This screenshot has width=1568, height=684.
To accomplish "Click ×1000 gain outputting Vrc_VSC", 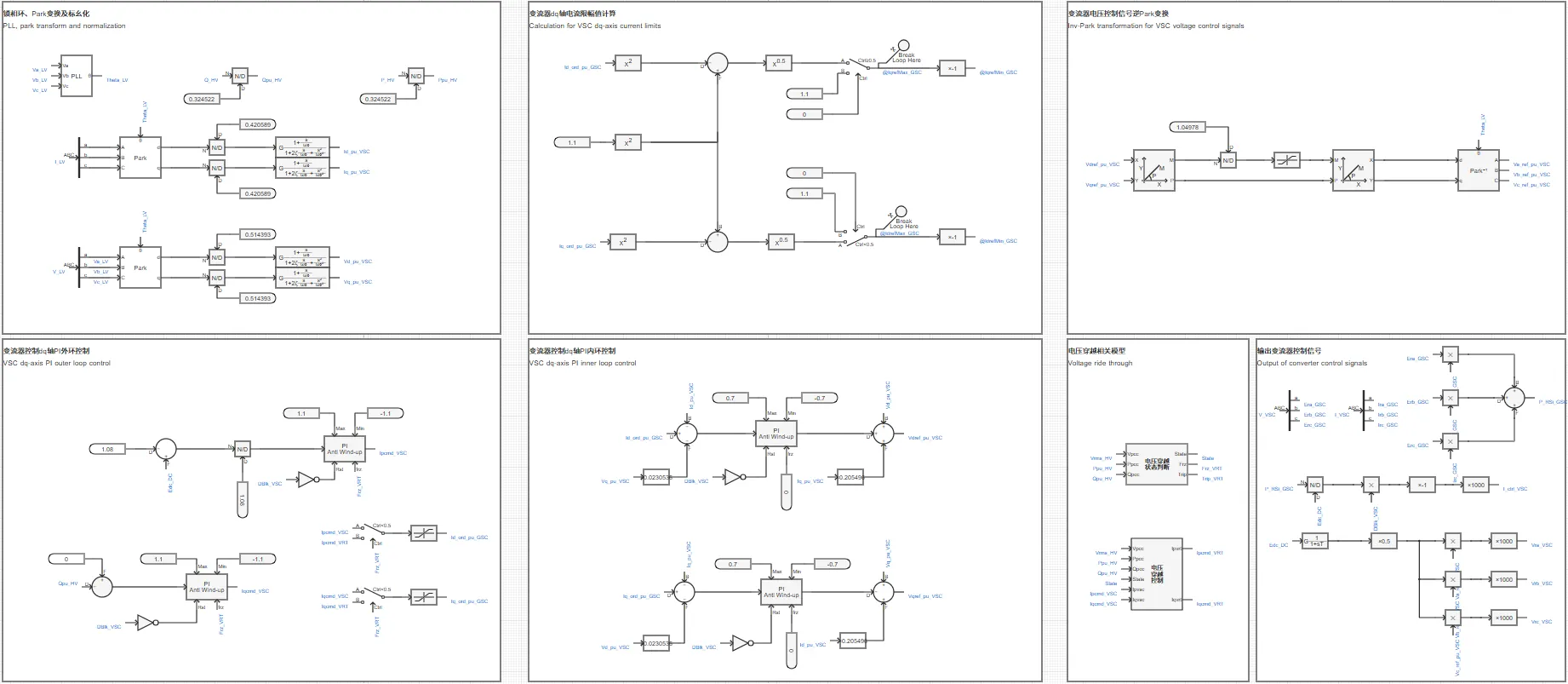I will (x=1504, y=618).
